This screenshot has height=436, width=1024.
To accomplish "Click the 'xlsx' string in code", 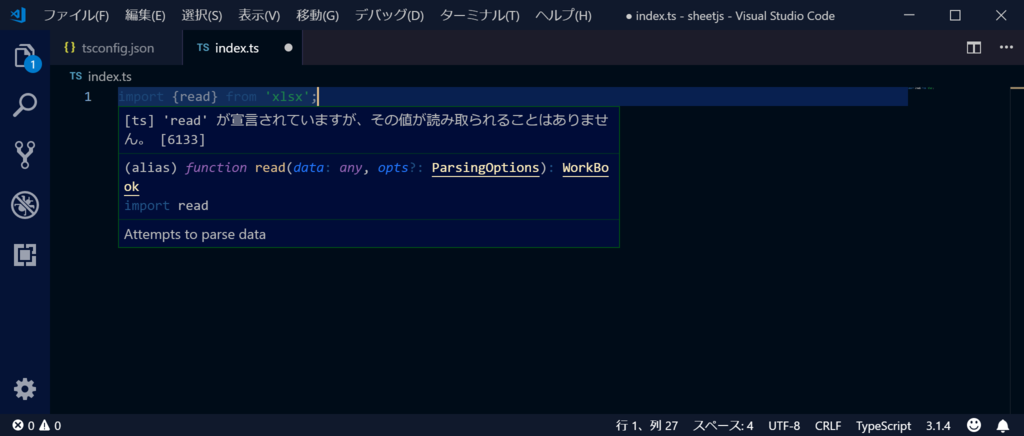I will pos(287,97).
